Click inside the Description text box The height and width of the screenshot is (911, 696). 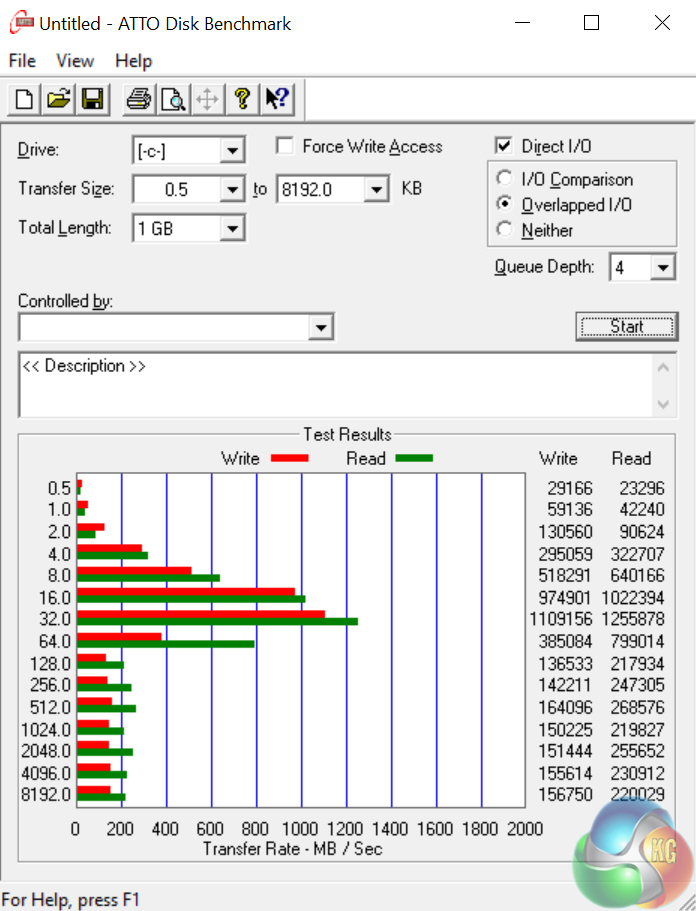pos(335,385)
